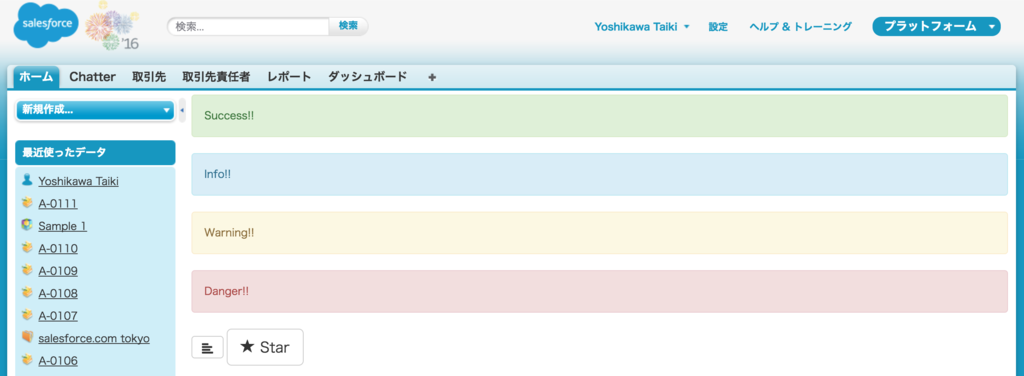Click the fireworks '16 seasonal logo
The image size is (1024, 376).
tap(112, 26)
